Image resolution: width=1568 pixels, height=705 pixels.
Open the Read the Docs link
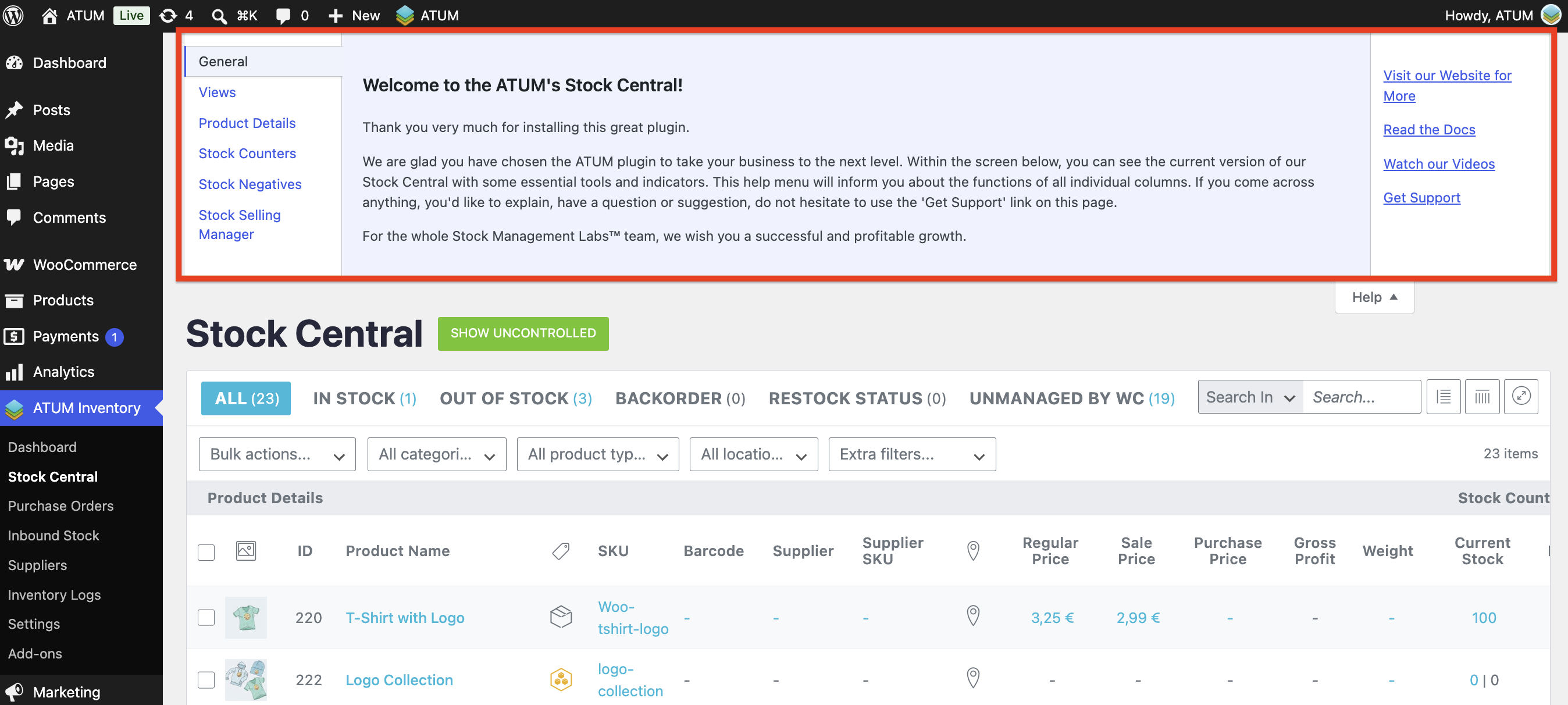[x=1428, y=130]
